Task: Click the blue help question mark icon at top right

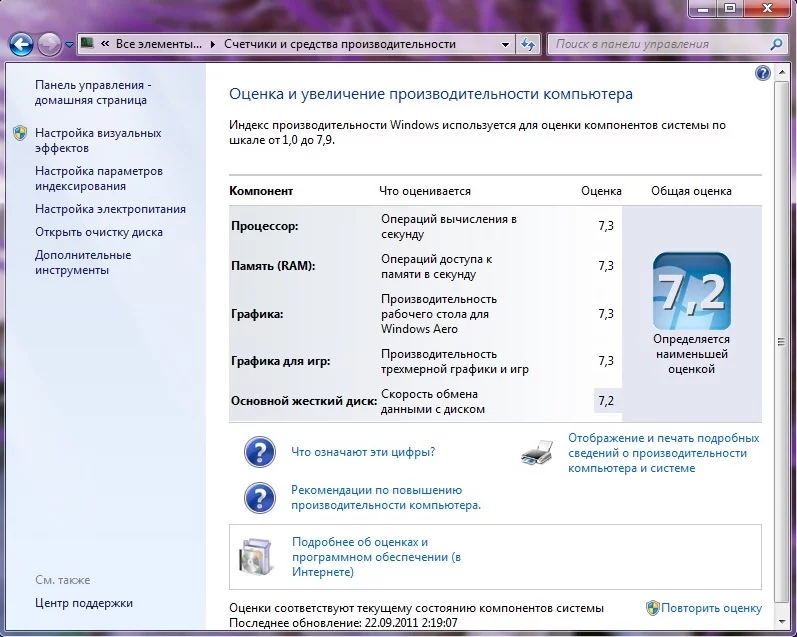Action: point(763,74)
